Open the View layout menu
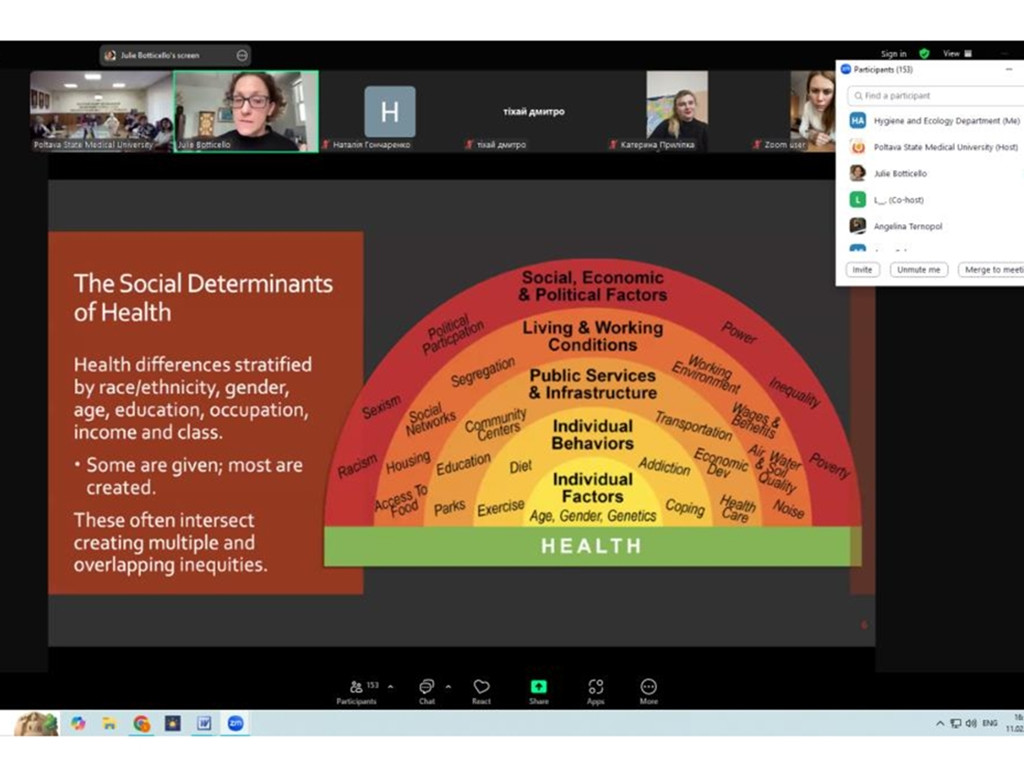The height and width of the screenshot is (768, 1024). tap(957, 54)
